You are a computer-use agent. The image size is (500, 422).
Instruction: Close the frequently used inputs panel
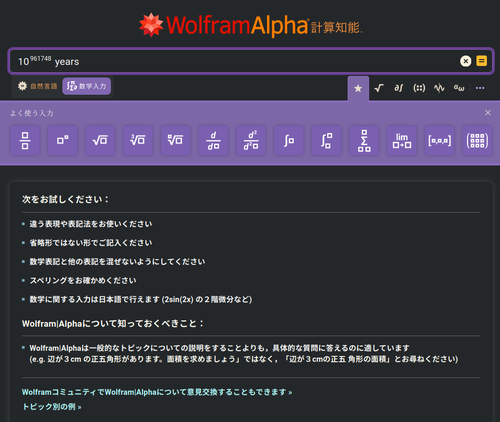tap(488, 113)
